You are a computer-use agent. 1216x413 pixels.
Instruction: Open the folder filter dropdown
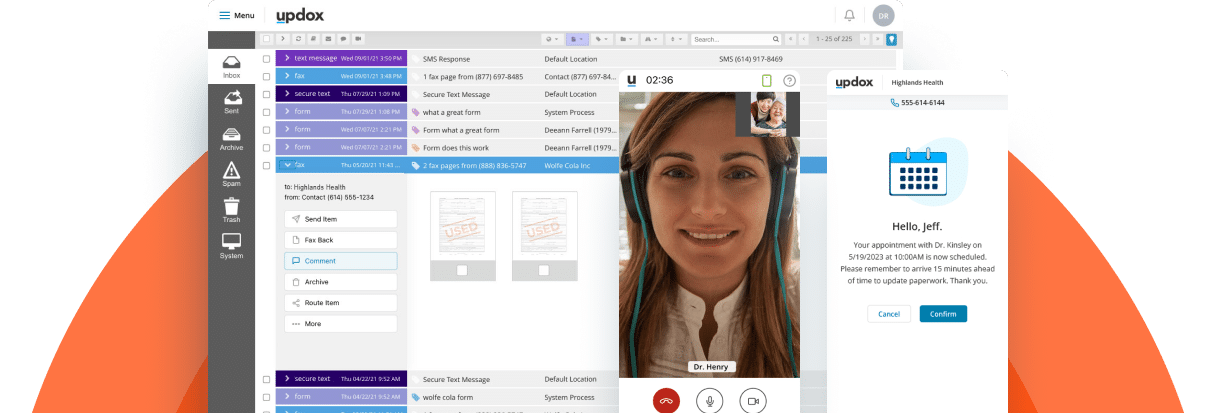click(x=626, y=39)
